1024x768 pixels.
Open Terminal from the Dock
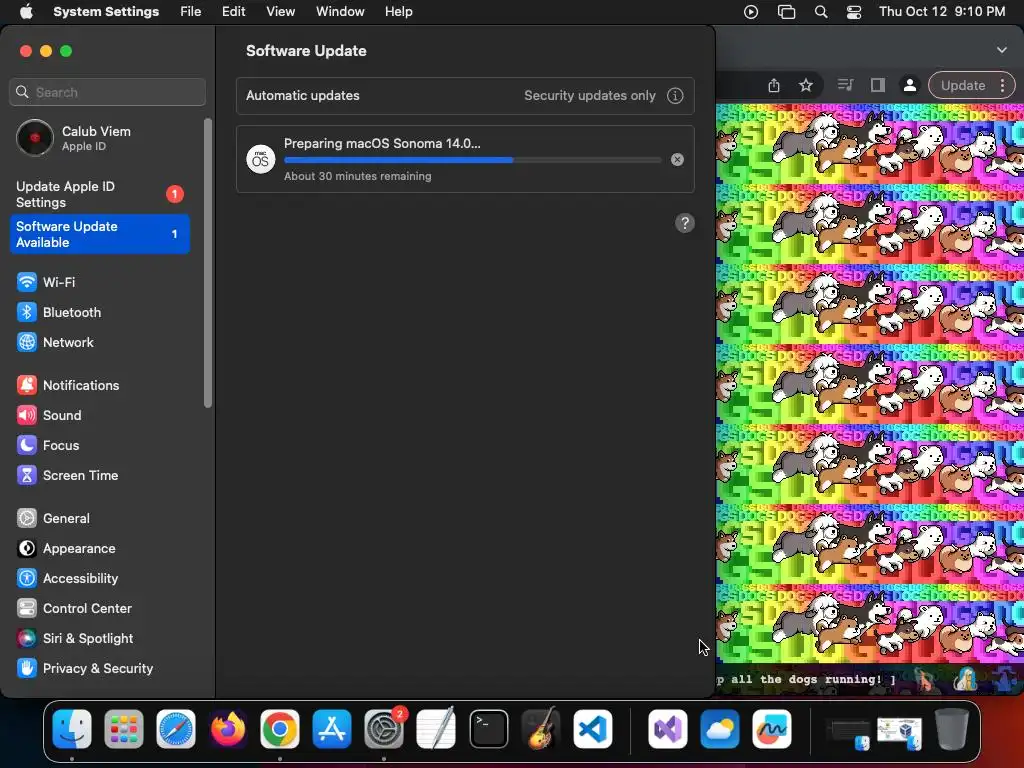488,729
